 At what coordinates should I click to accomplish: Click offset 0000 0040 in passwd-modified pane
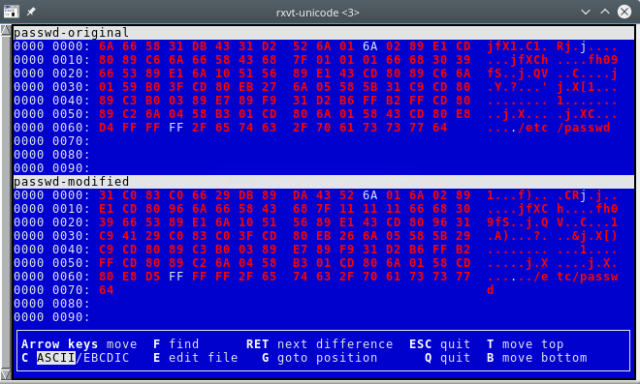pyautogui.click(x=51, y=249)
